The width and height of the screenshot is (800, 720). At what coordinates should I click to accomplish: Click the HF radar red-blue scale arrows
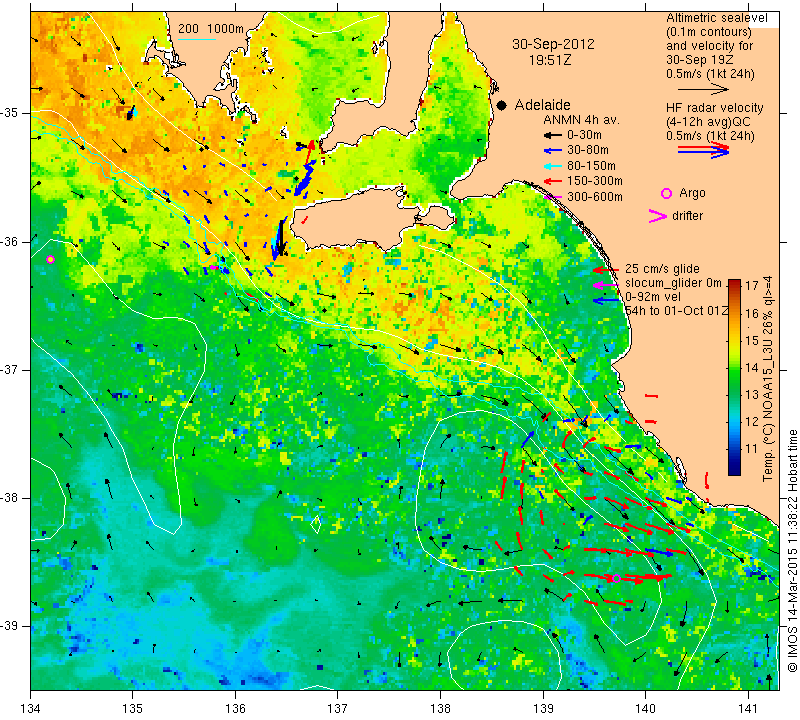tap(703, 150)
